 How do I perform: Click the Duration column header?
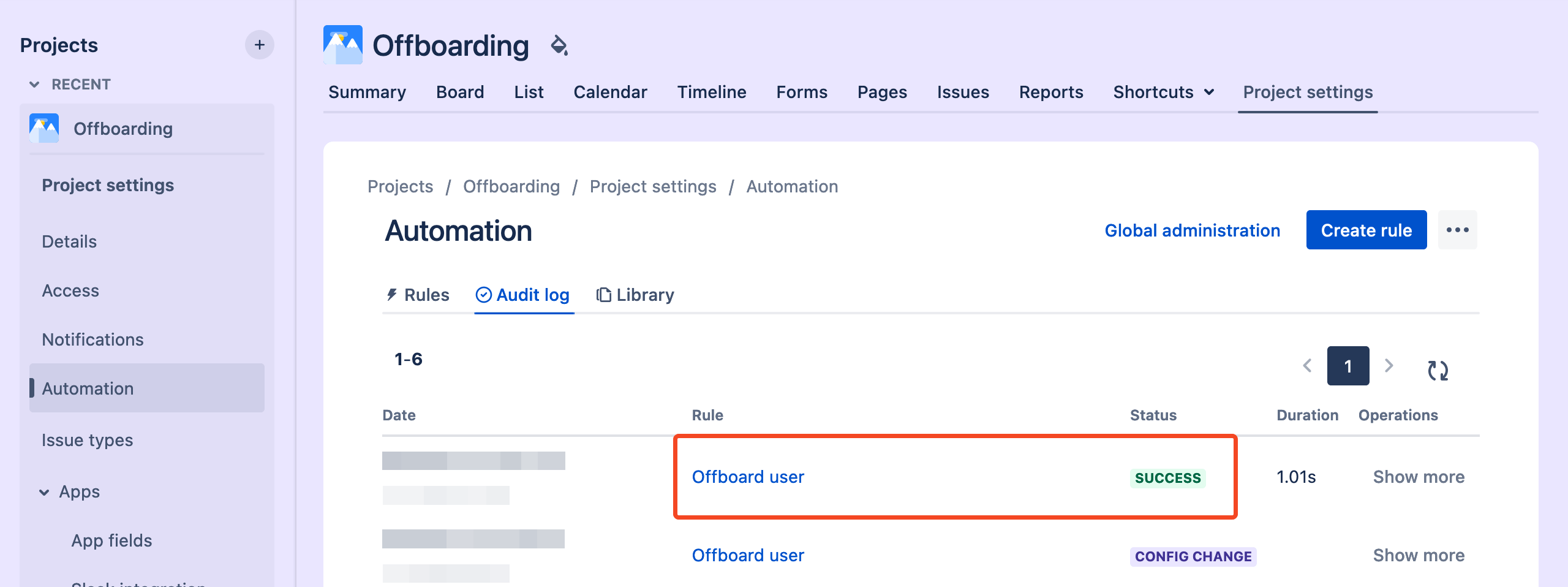pos(1307,415)
